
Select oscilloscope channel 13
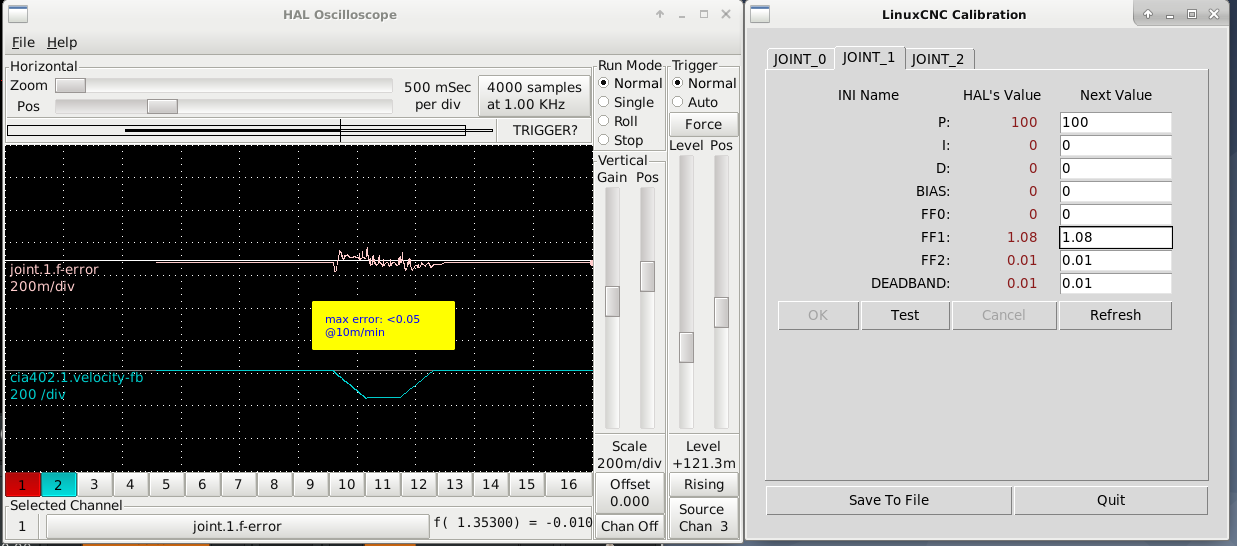click(x=454, y=485)
